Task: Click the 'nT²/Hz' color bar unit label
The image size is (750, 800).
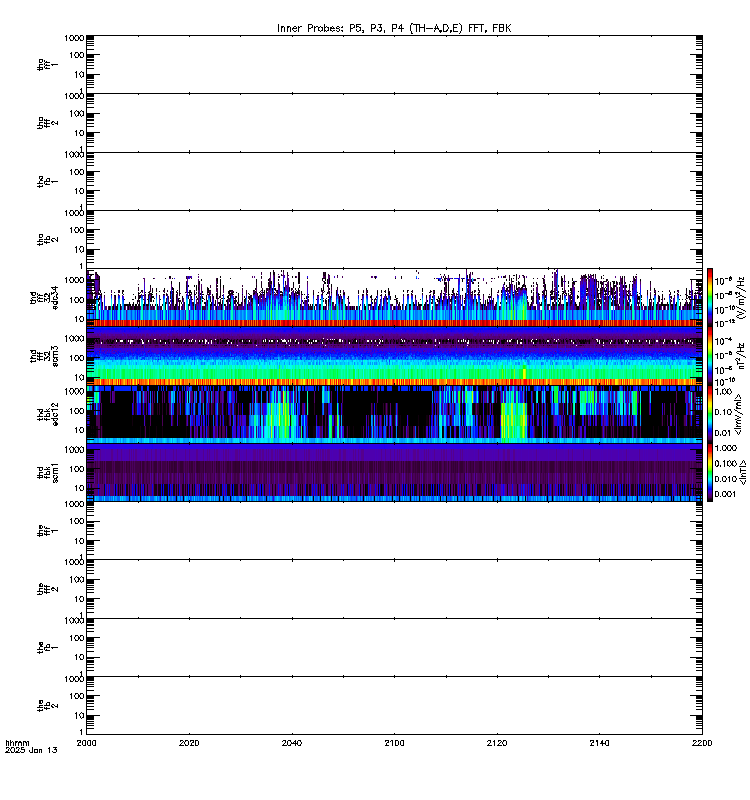Action: click(x=741, y=356)
